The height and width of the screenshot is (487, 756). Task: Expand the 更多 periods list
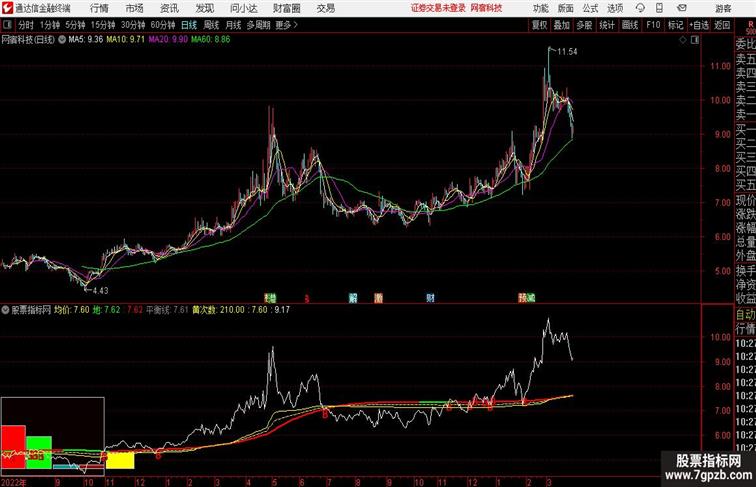pos(286,25)
